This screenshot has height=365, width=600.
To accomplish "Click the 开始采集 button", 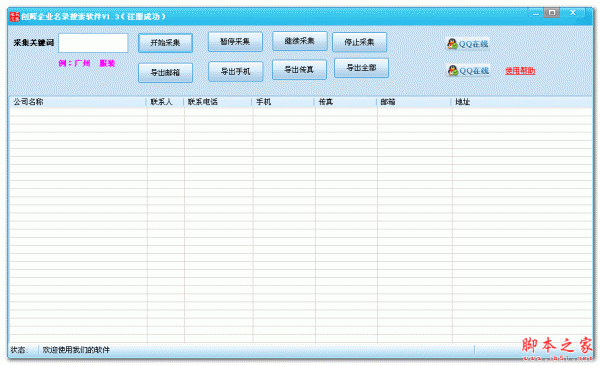I will (x=165, y=43).
